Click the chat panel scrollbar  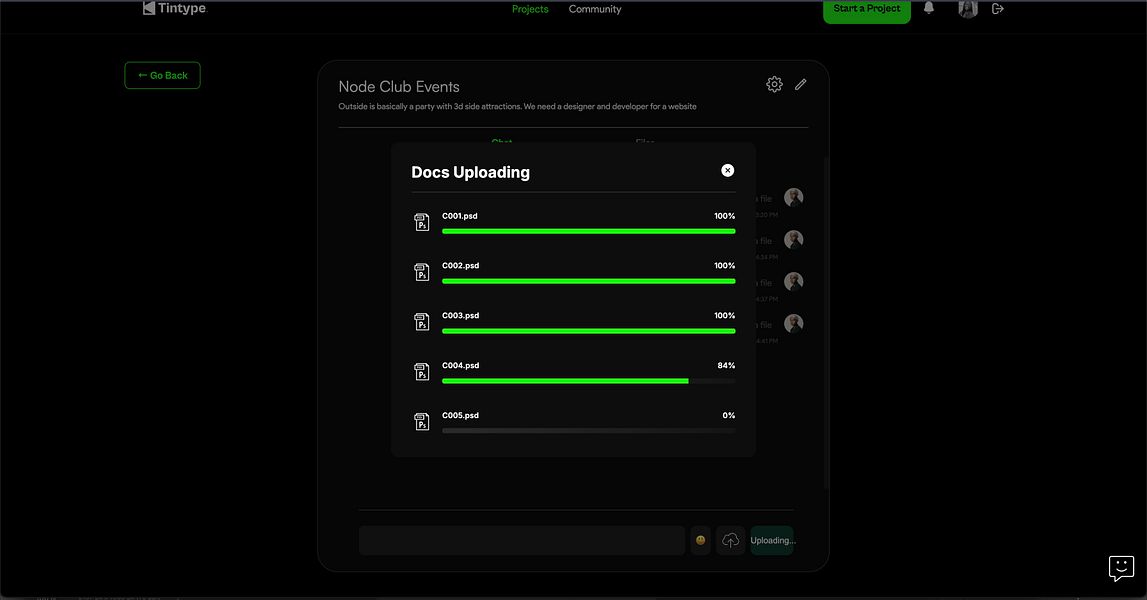point(827,322)
